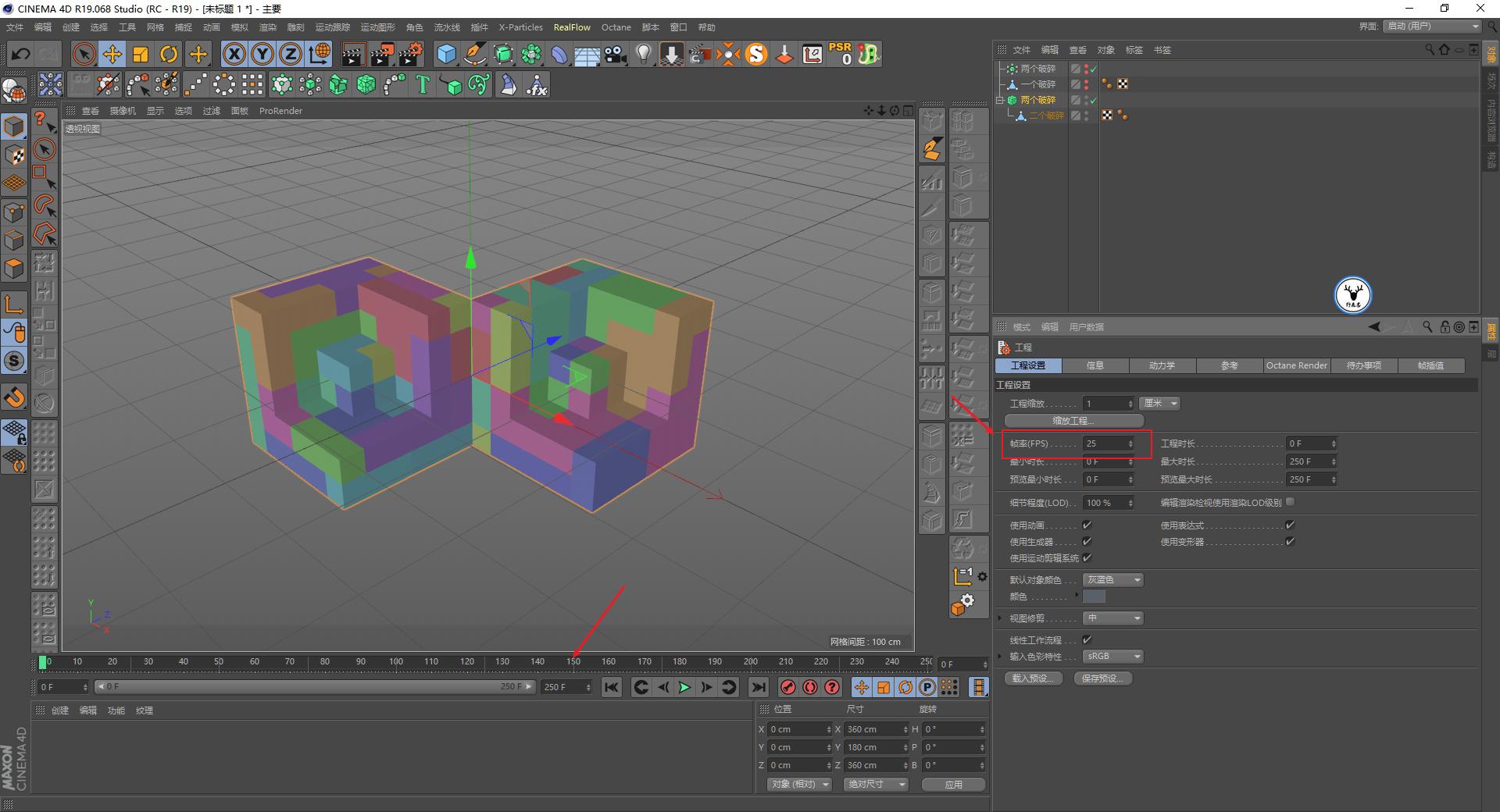Click the 载入预设 button
The height and width of the screenshot is (812, 1500).
click(x=1033, y=678)
